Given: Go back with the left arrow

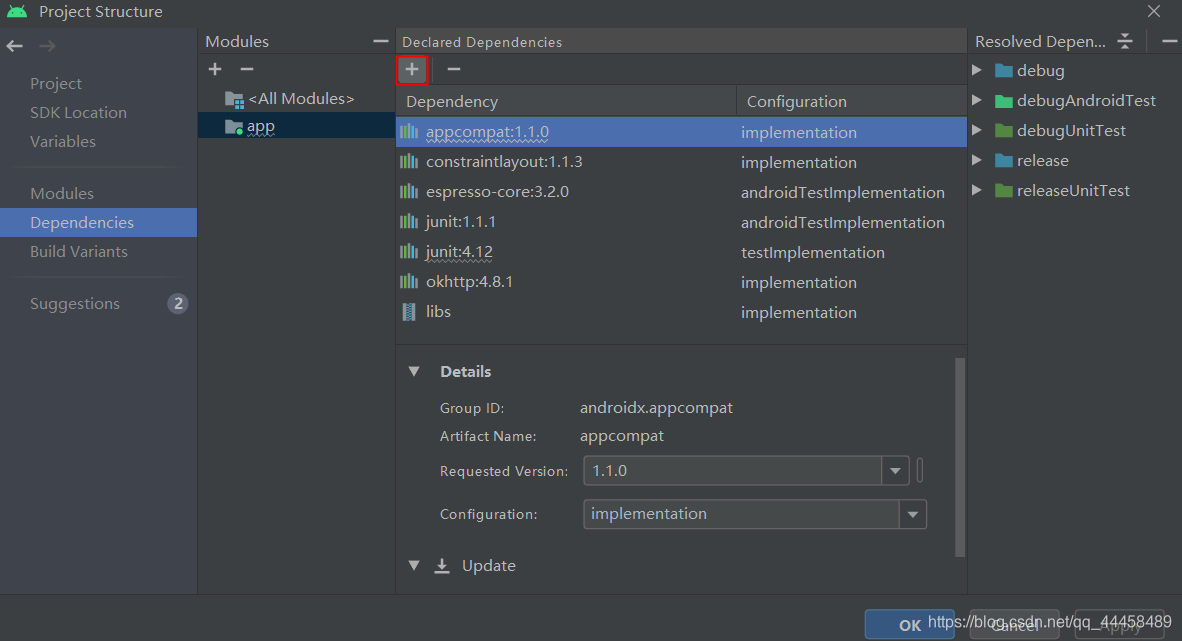Looking at the screenshot, I should (14, 46).
